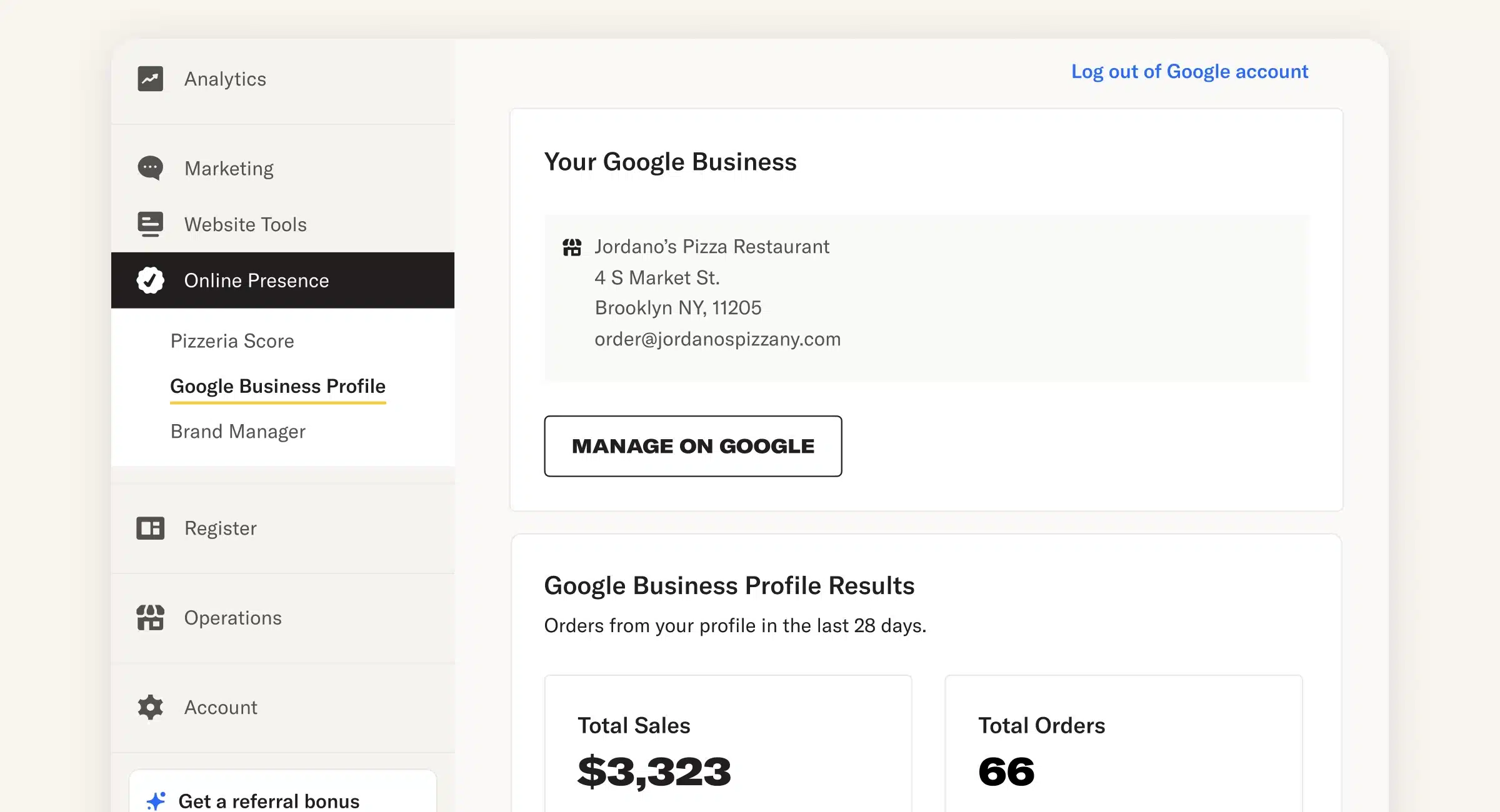The height and width of the screenshot is (812, 1500).
Task: Click the Total Orders 66 card
Action: pos(1122,746)
